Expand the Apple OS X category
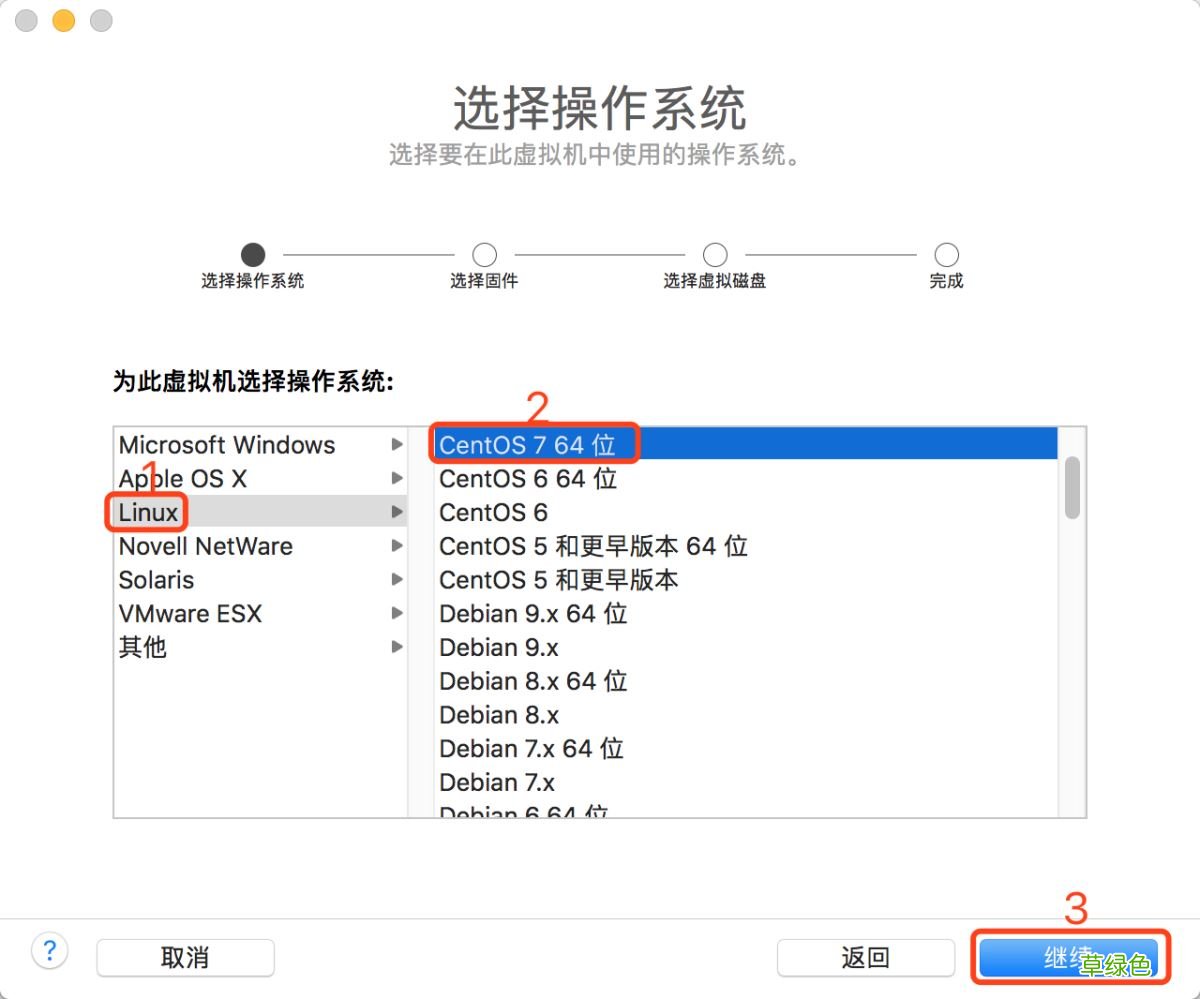 click(397, 478)
